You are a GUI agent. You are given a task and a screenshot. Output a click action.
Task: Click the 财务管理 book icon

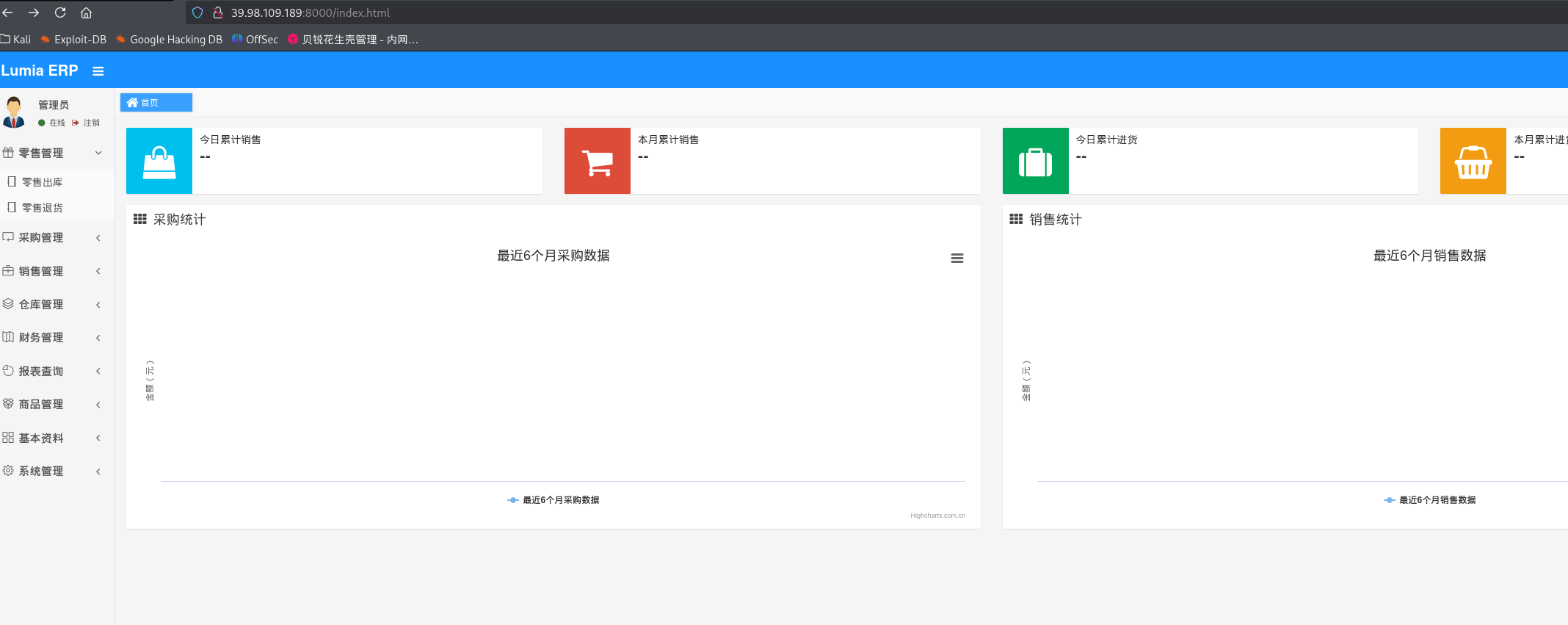click(x=8, y=337)
